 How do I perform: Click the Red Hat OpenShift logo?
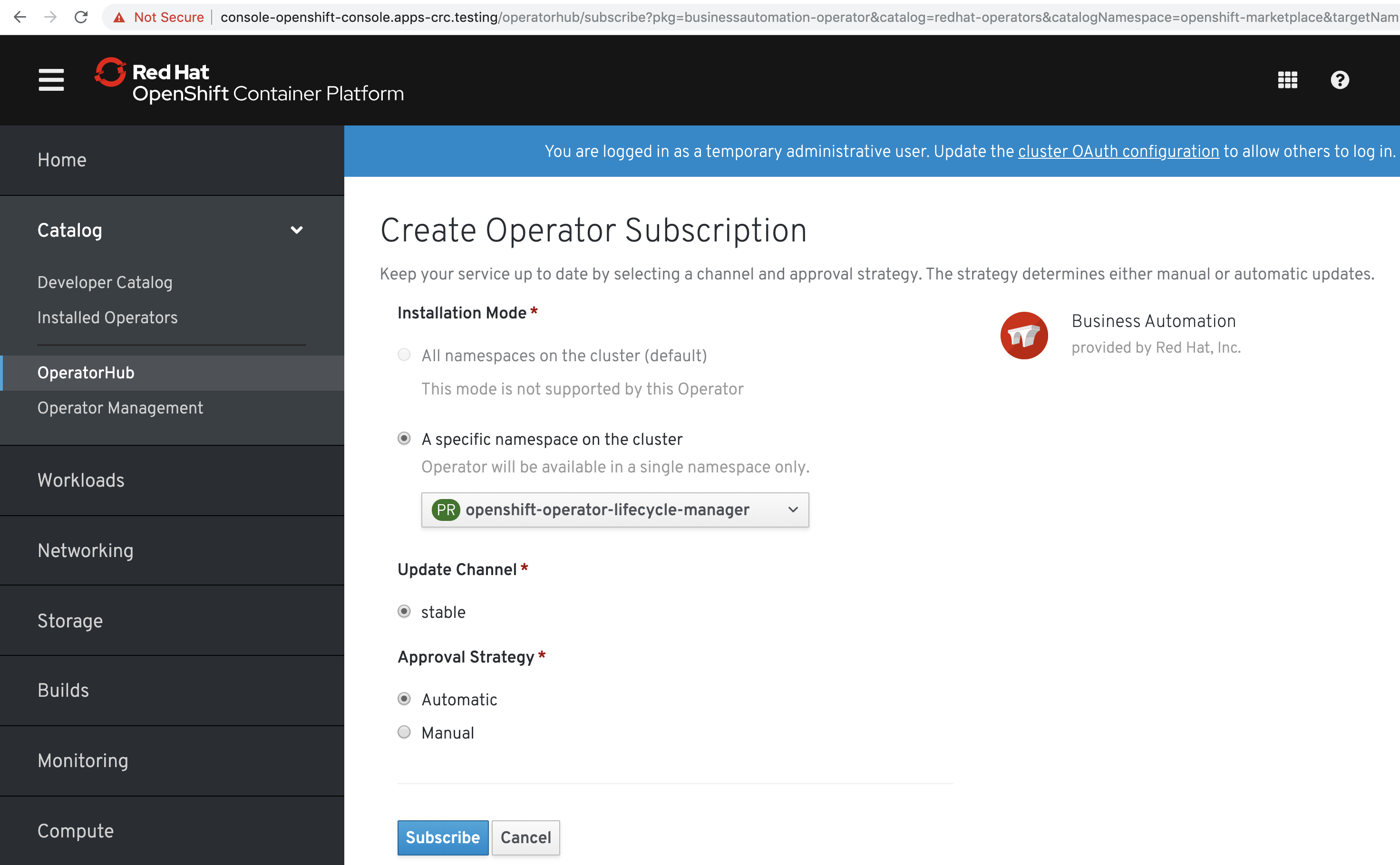tap(249, 80)
